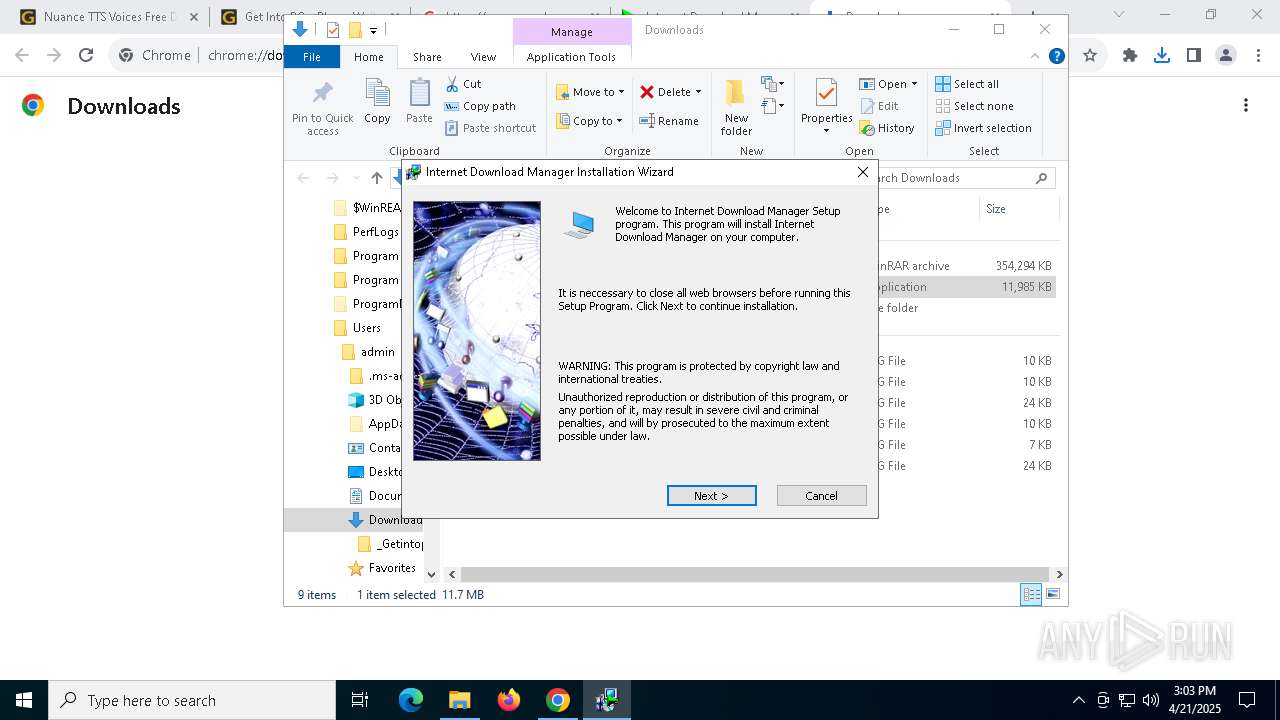Open the Application Tools tab
The image size is (1280, 720).
571,57
